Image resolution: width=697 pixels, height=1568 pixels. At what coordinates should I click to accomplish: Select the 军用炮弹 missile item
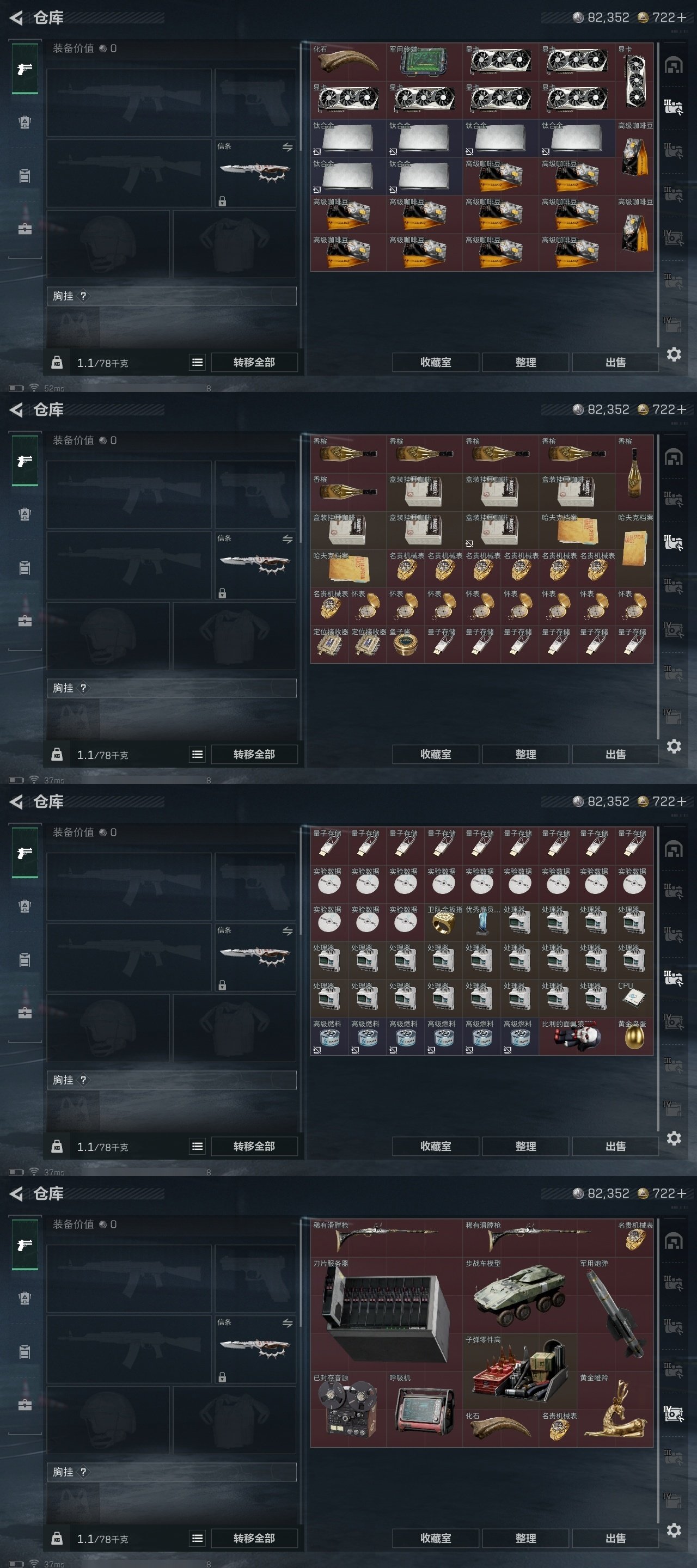[x=615, y=1315]
